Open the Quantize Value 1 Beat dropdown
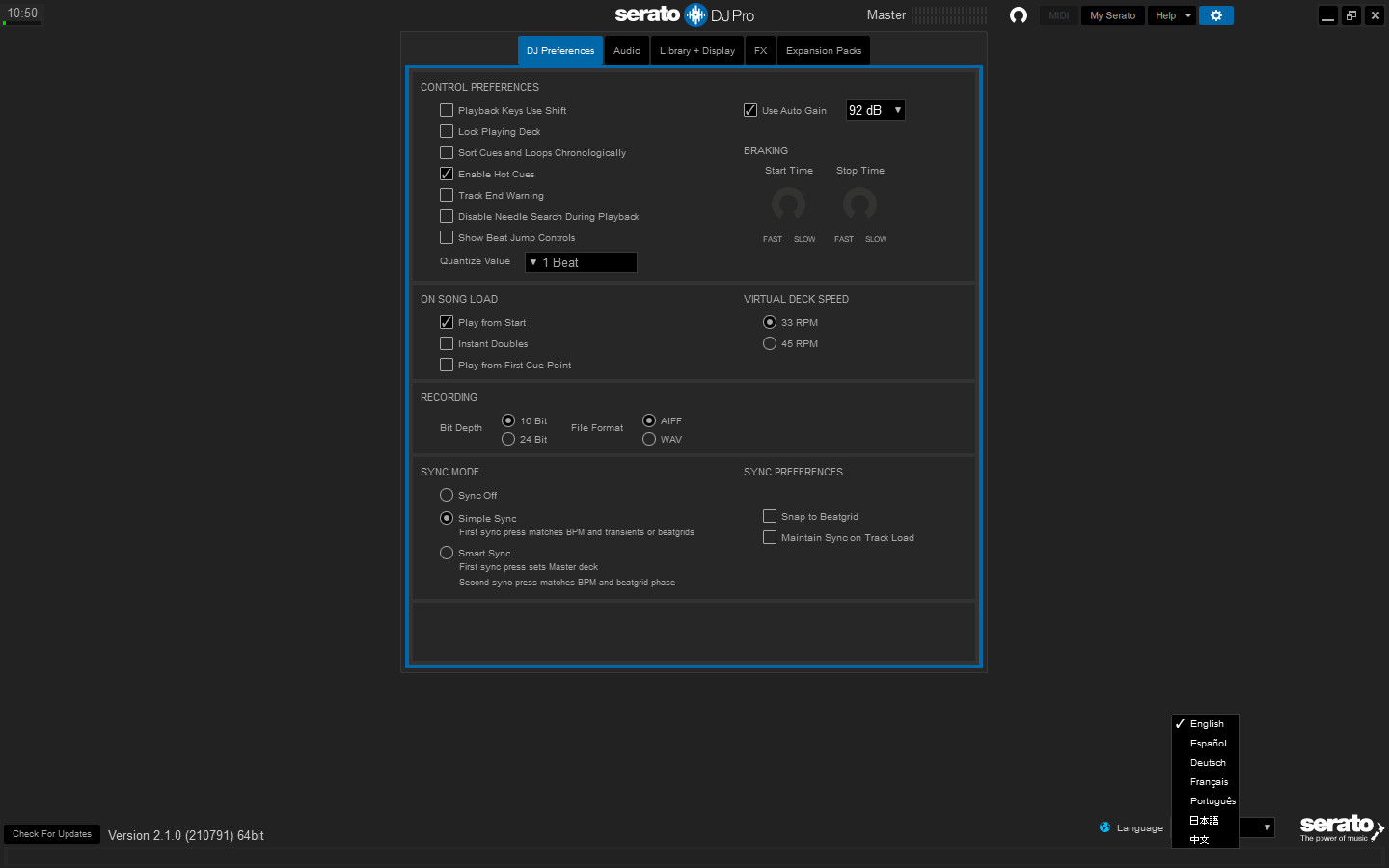The image size is (1389, 868). 581,262
